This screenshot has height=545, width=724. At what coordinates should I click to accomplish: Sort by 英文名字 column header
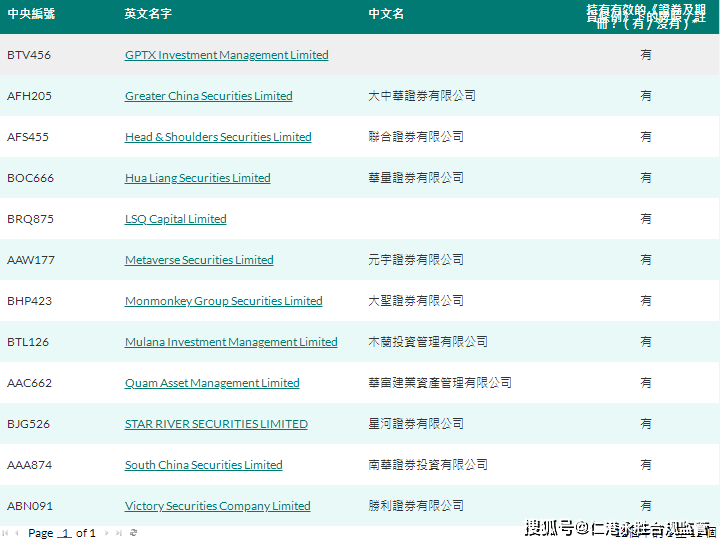click(148, 14)
